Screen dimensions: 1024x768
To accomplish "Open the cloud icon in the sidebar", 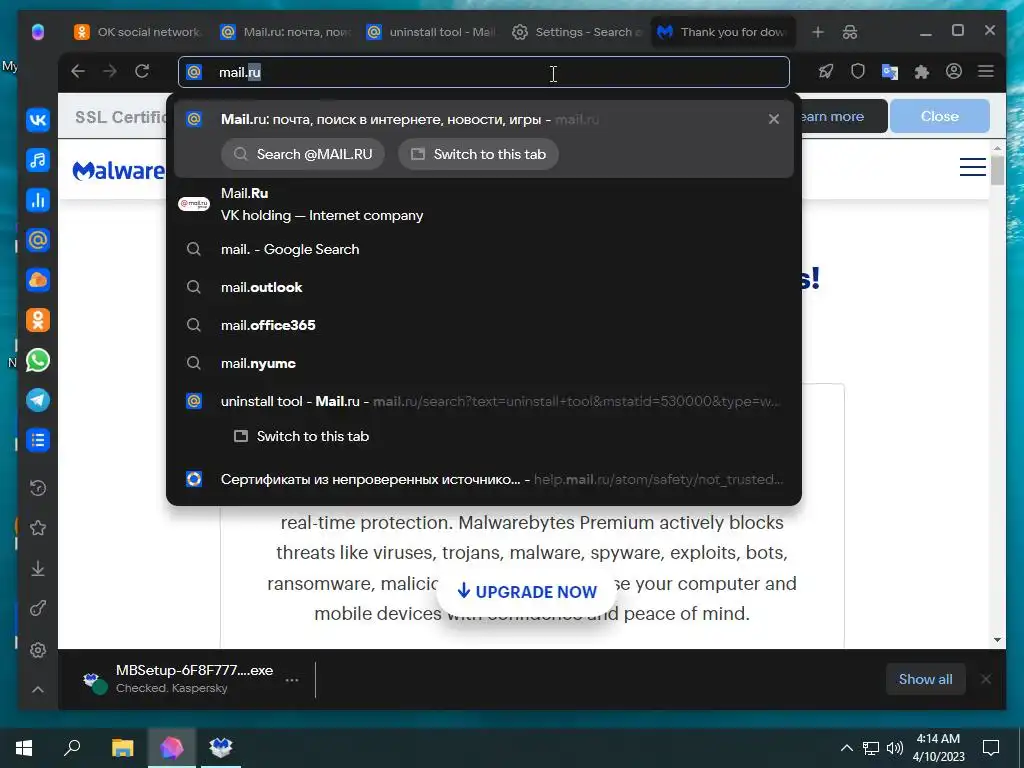I will coord(38,280).
